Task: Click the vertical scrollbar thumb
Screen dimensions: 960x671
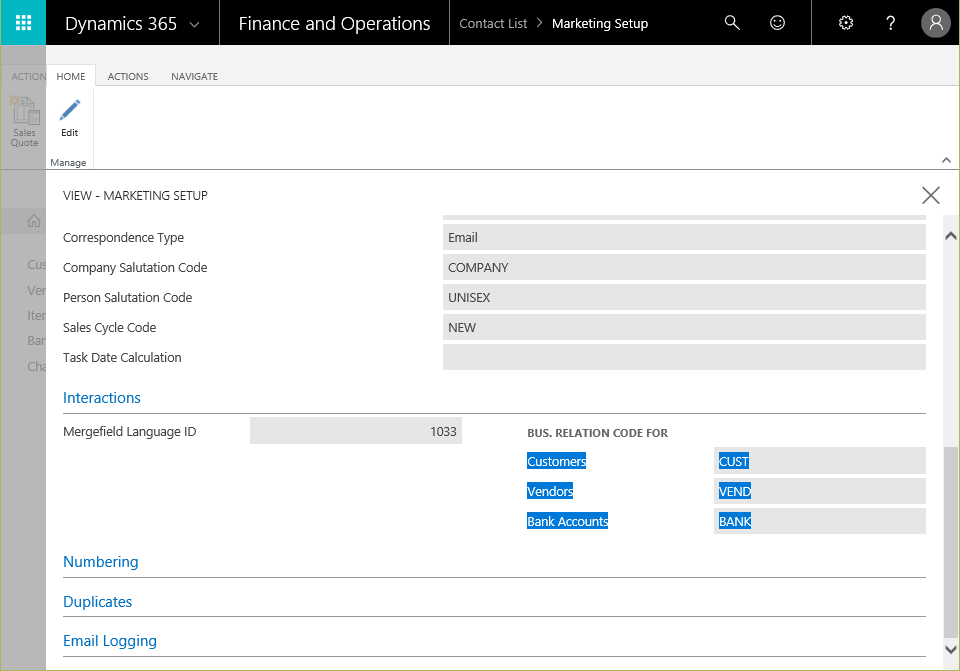Action: [x=950, y=542]
